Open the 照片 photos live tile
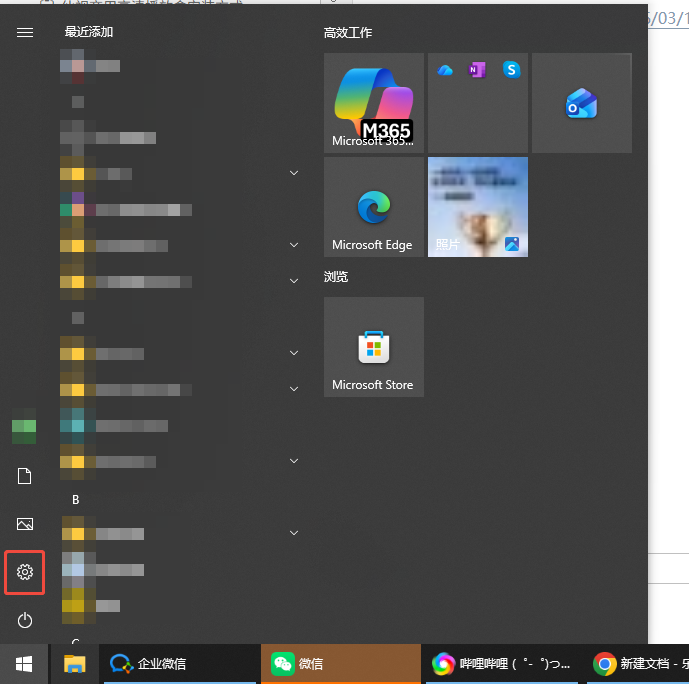This screenshot has height=684, width=689. click(477, 207)
